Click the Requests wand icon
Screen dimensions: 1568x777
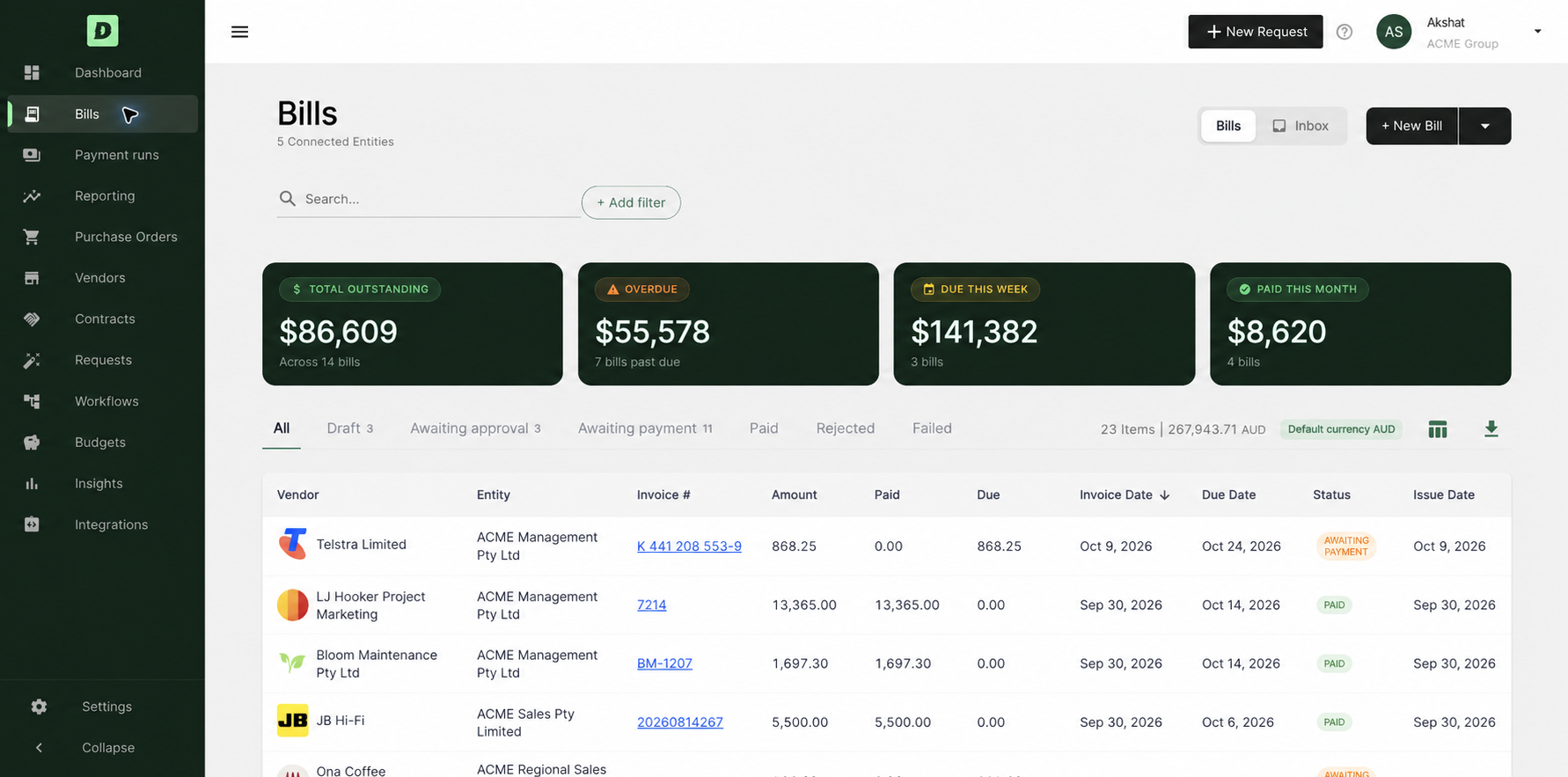pyautogui.click(x=32, y=360)
